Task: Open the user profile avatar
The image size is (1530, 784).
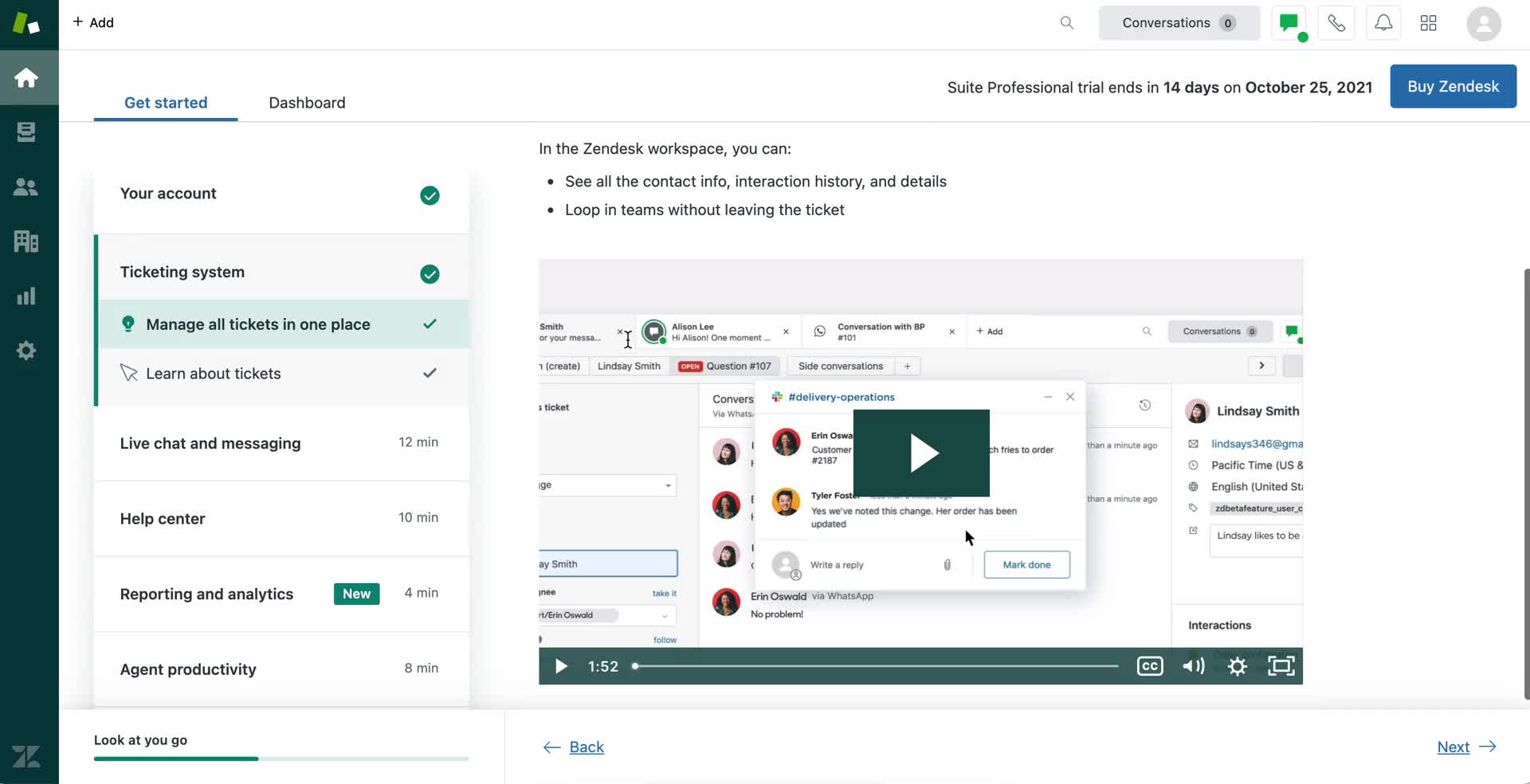Action: click(1484, 23)
